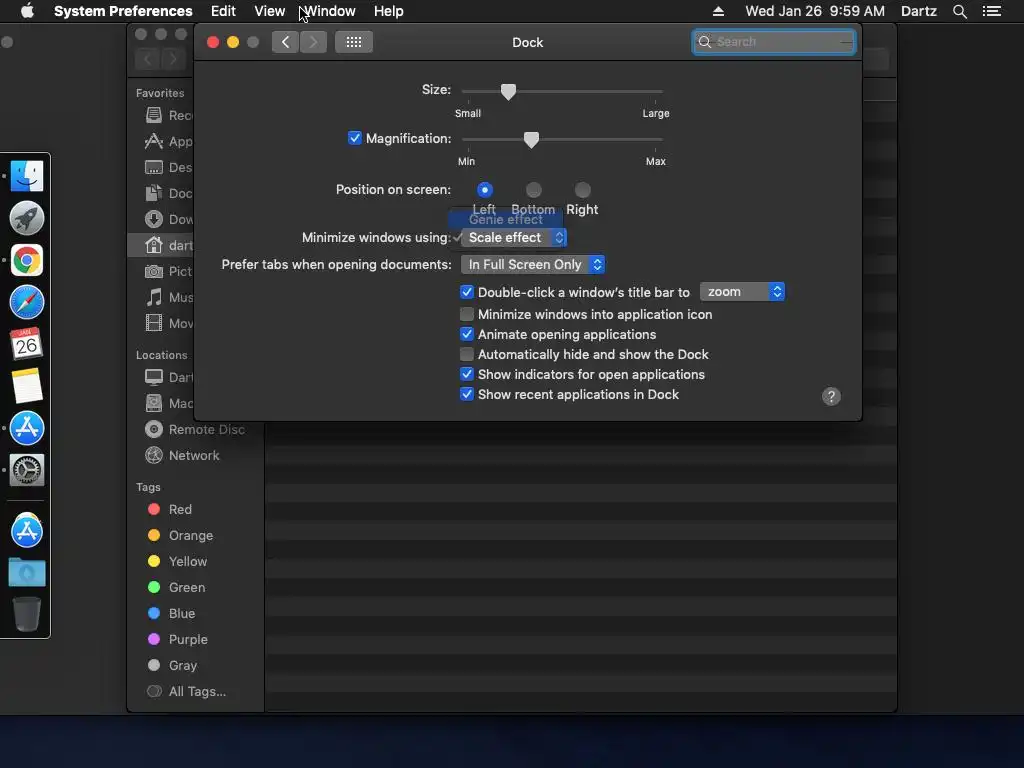The width and height of the screenshot is (1024, 768).
Task: Open the App Store above System Preferences in Dock
Action: point(27,428)
